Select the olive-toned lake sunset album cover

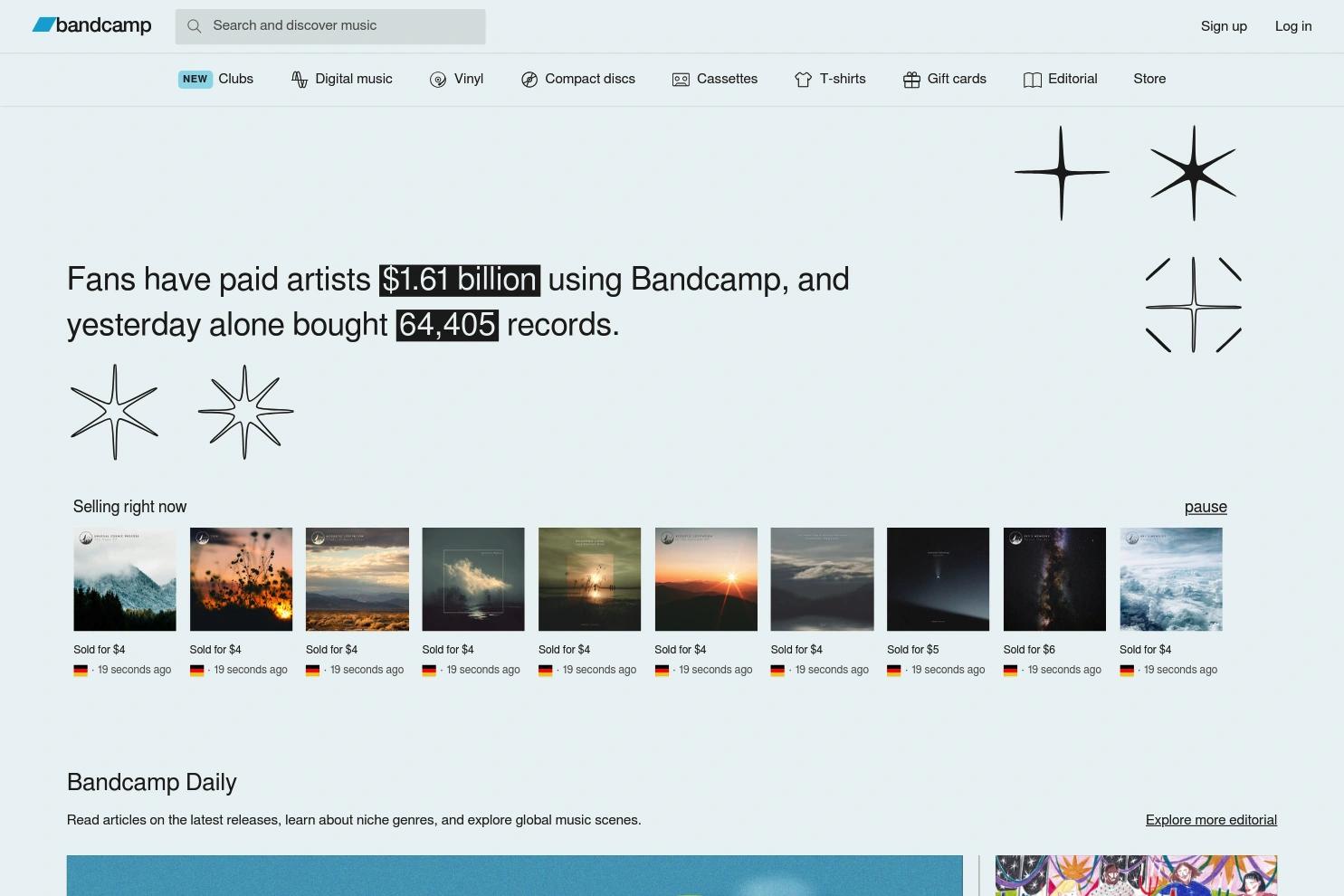(x=589, y=579)
